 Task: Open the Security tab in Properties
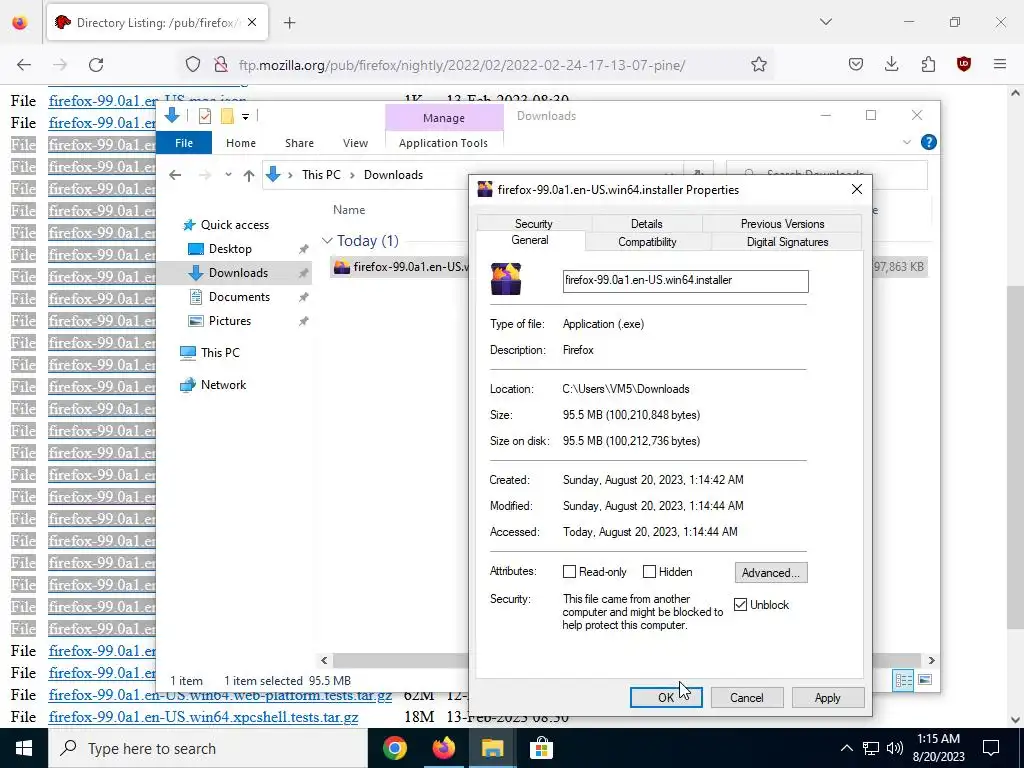point(534,223)
